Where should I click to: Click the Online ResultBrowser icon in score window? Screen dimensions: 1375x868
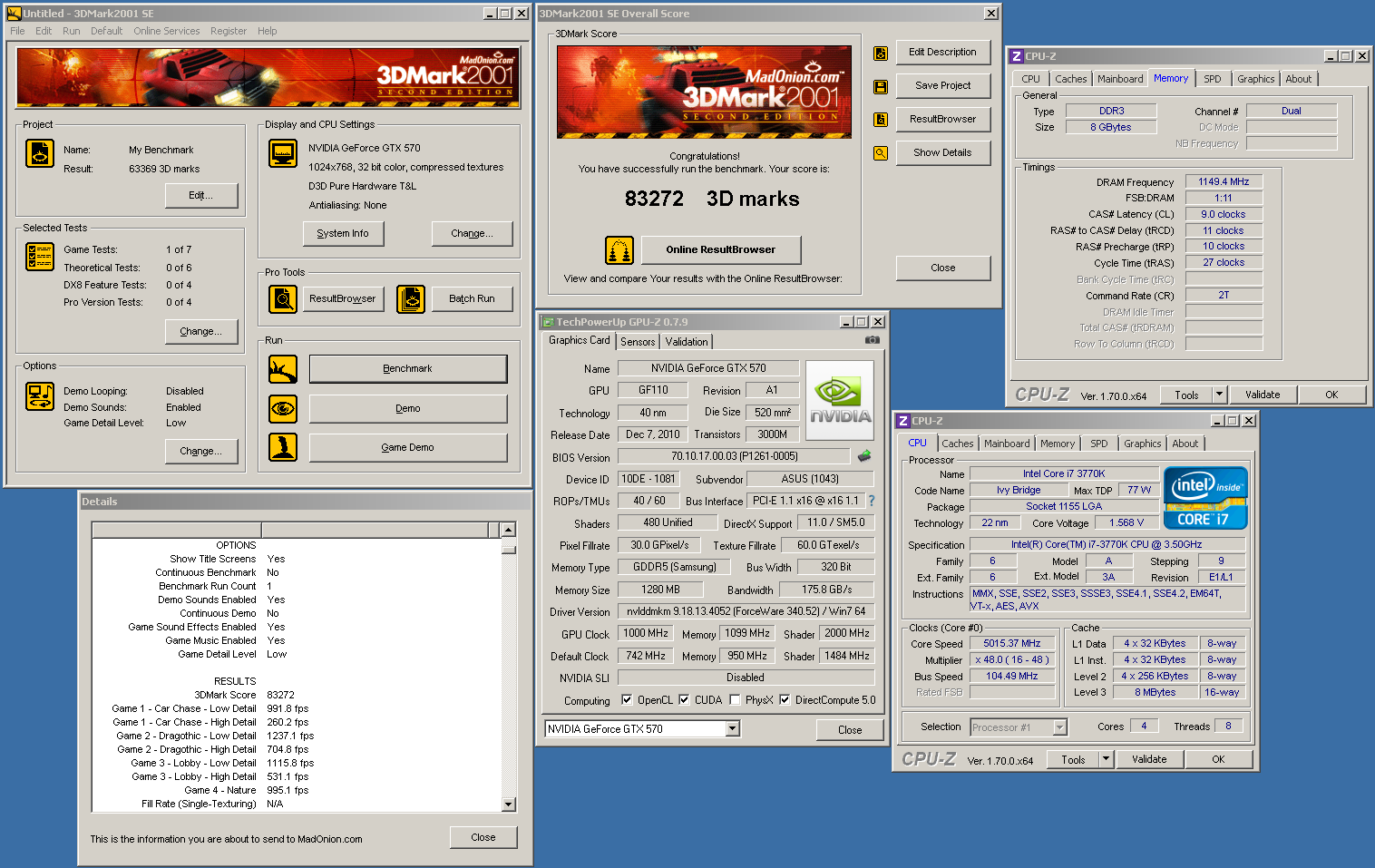(x=619, y=249)
